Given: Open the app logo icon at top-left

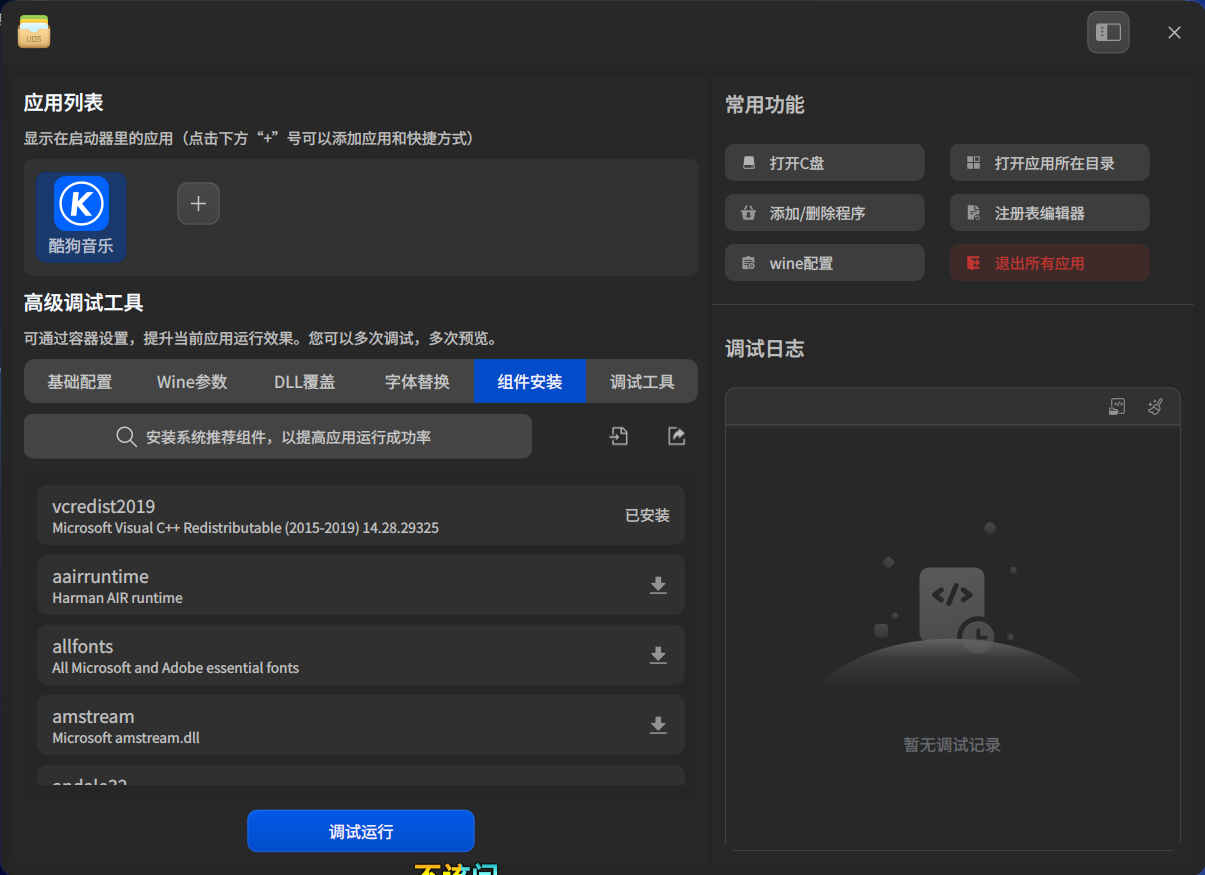Looking at the screenshot, I should pyautogui.click(x=34, y=31).
